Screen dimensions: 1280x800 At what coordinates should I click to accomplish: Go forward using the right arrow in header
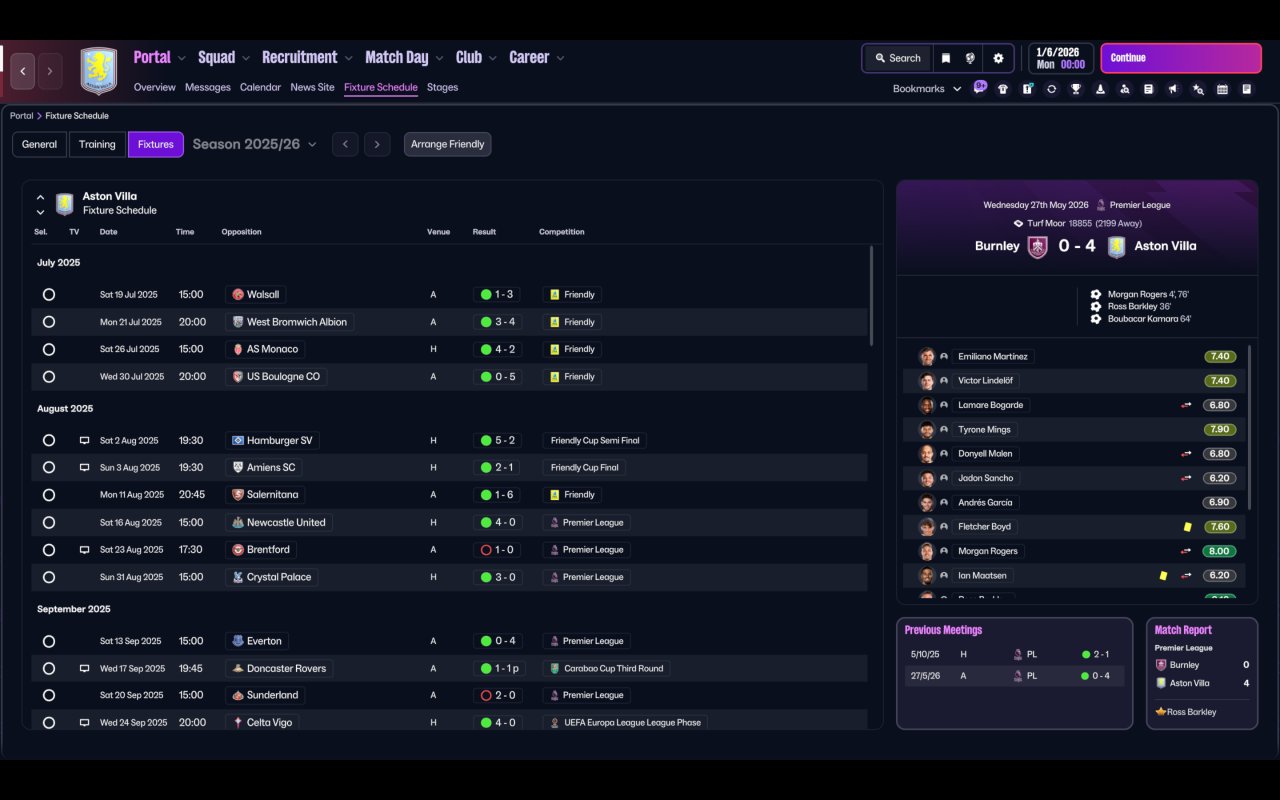pos(49,71)
